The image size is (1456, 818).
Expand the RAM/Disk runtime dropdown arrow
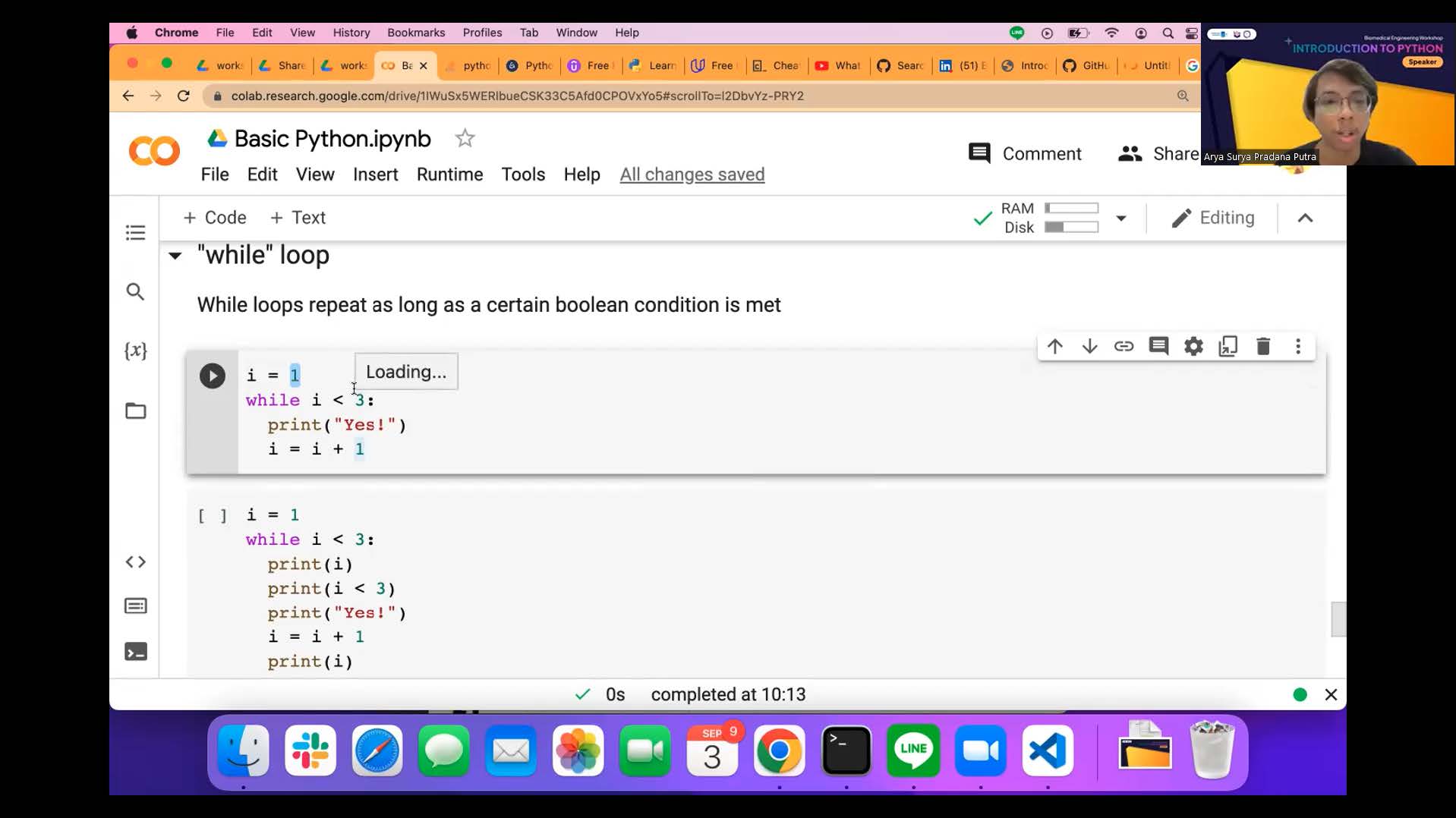[1121, 219]
